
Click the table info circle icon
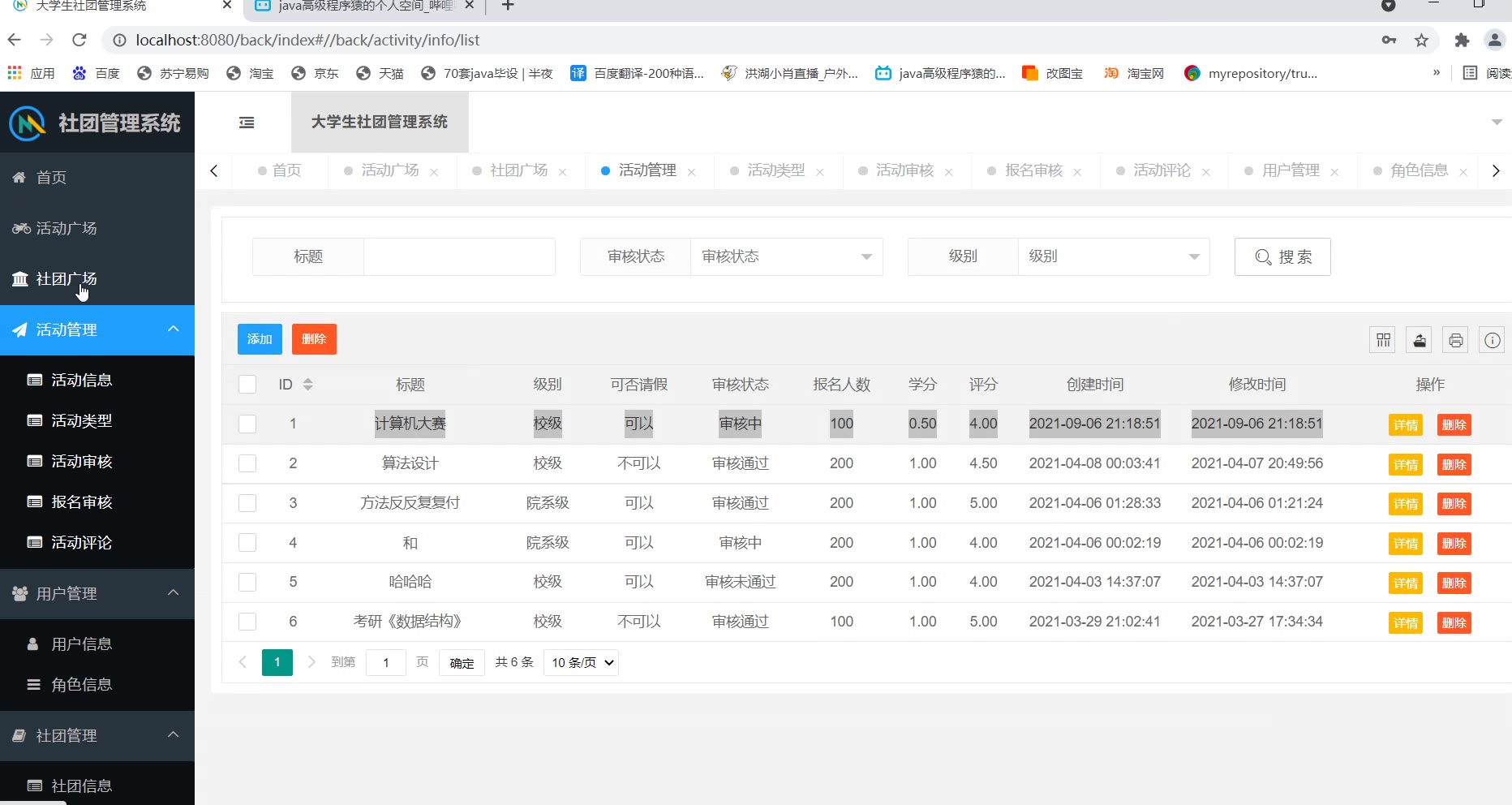tap(1492, 340)
